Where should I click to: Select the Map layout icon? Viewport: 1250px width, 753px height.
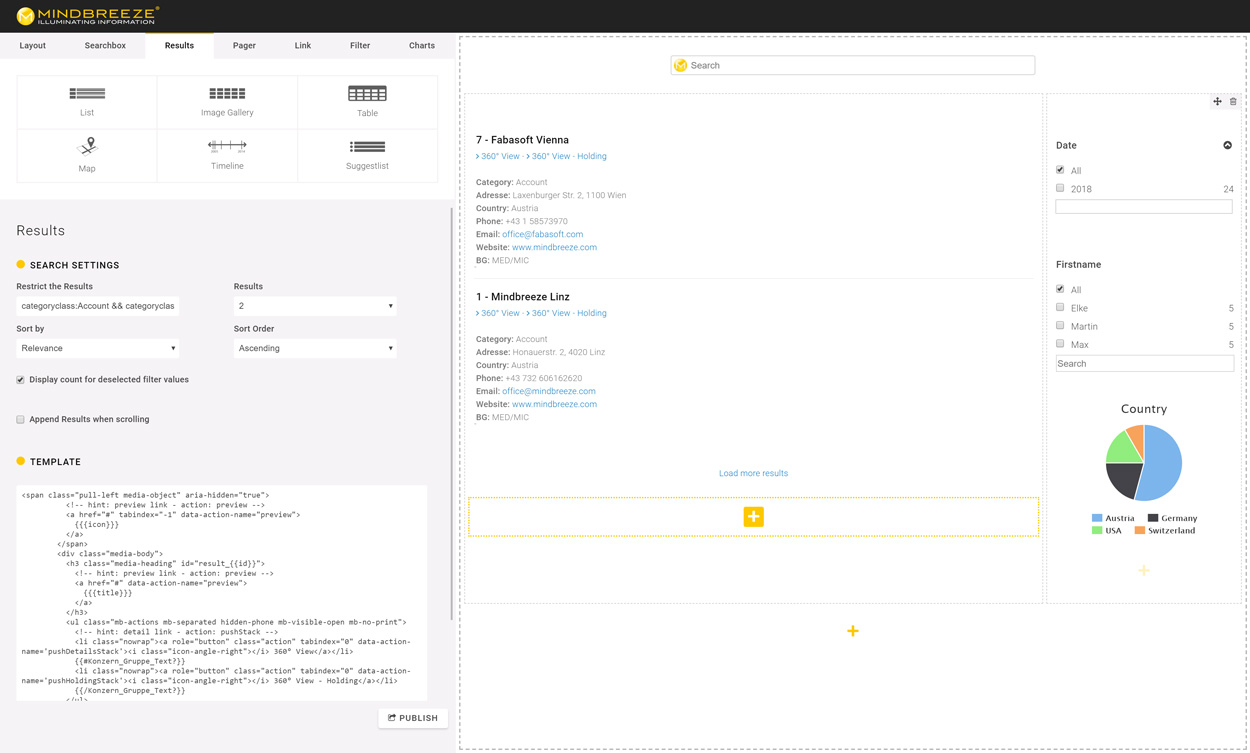tap(87, 146)
